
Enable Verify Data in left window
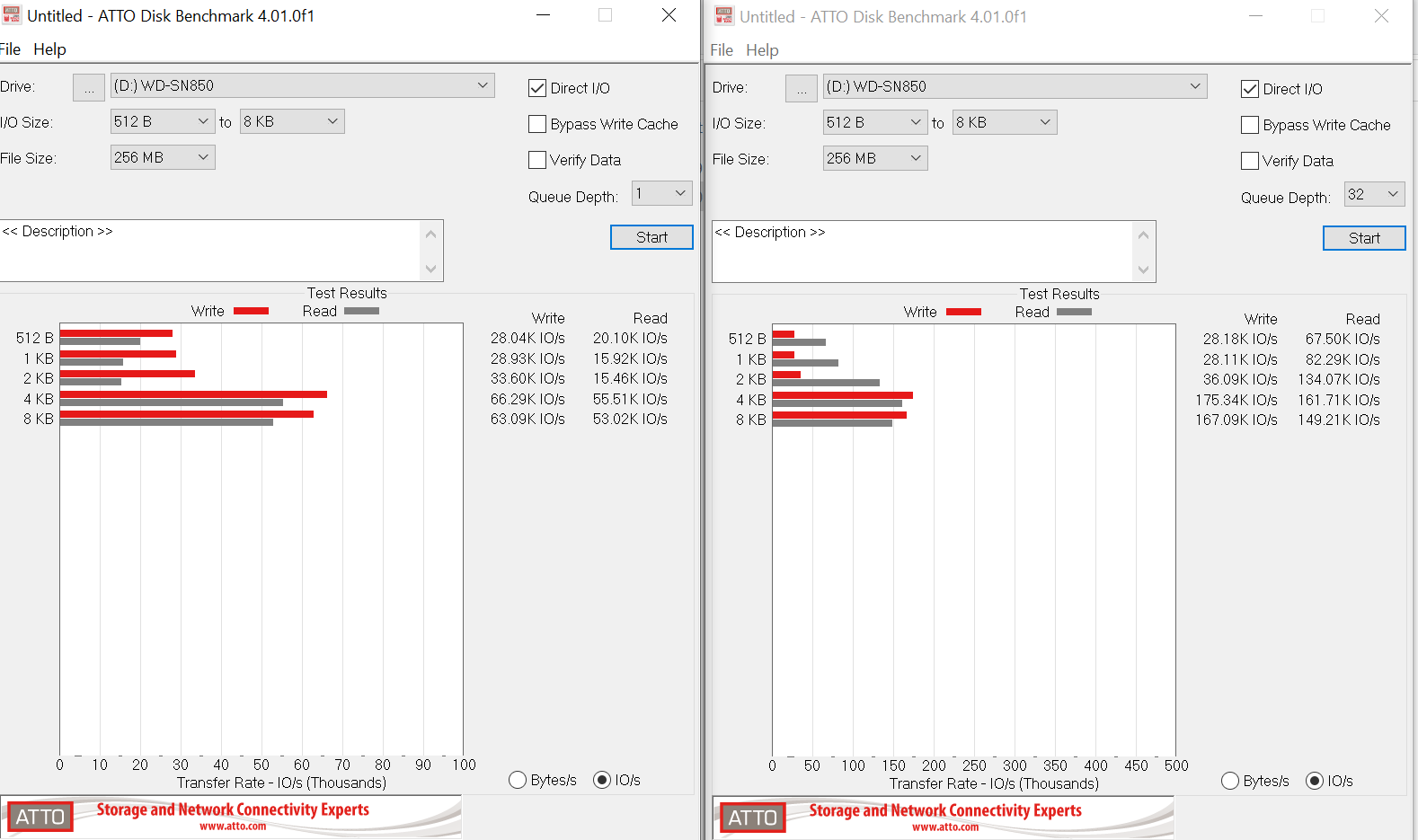537,160
